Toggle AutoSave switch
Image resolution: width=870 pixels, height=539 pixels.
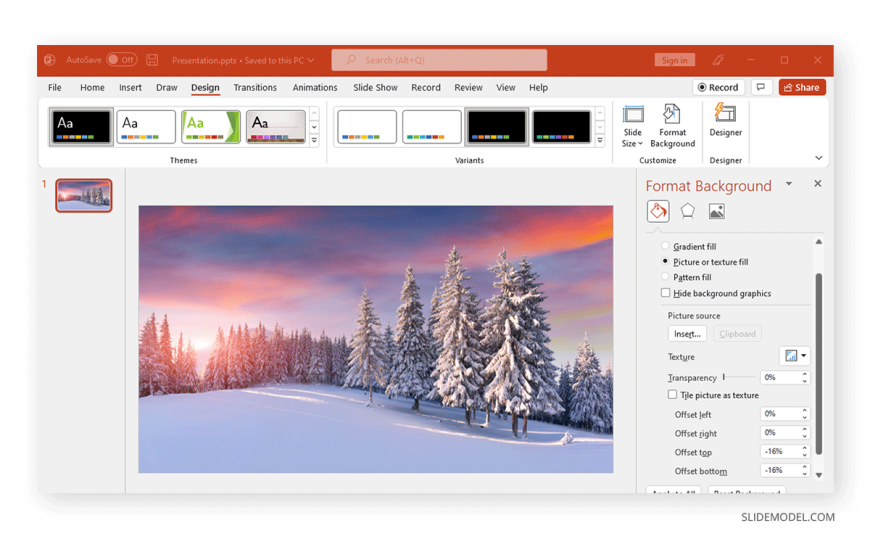(122, 59)
